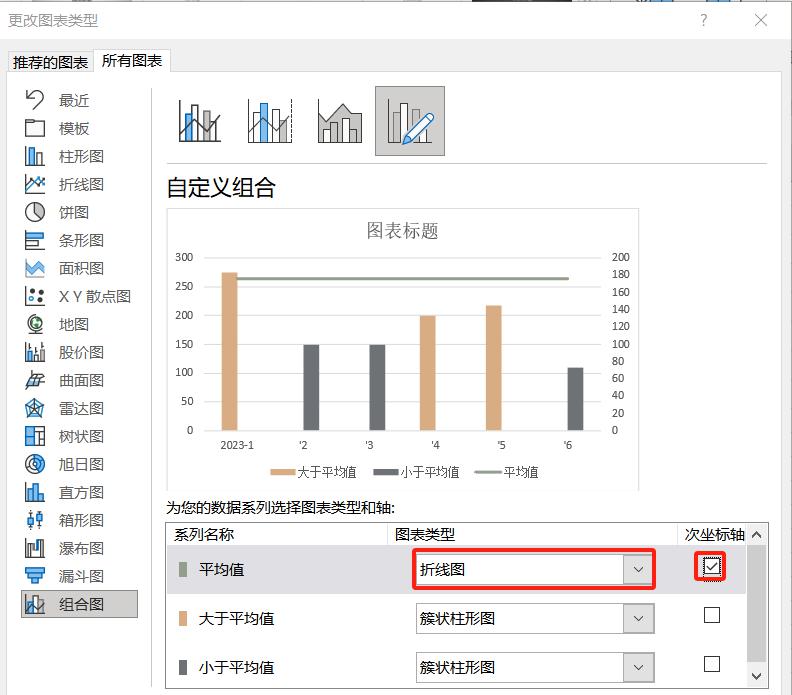Image resolution: width=792 pixels, height=695 pixels.
Task: Click the 系列名称 column header
Action: click(x=204, y=534)
